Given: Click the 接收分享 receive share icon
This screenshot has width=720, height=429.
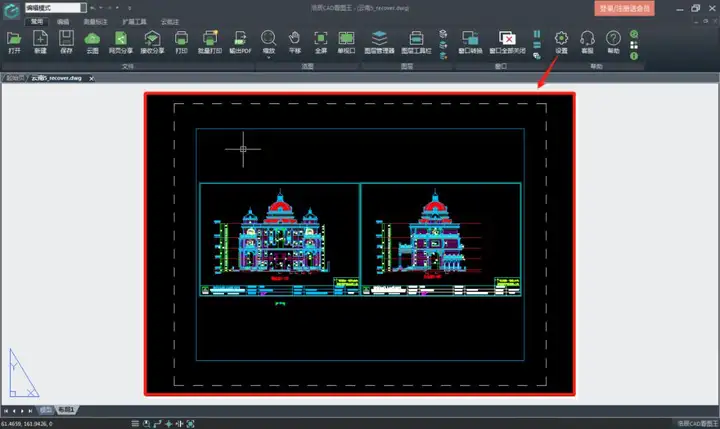Looking at the screenshot, I should (152, 39).
